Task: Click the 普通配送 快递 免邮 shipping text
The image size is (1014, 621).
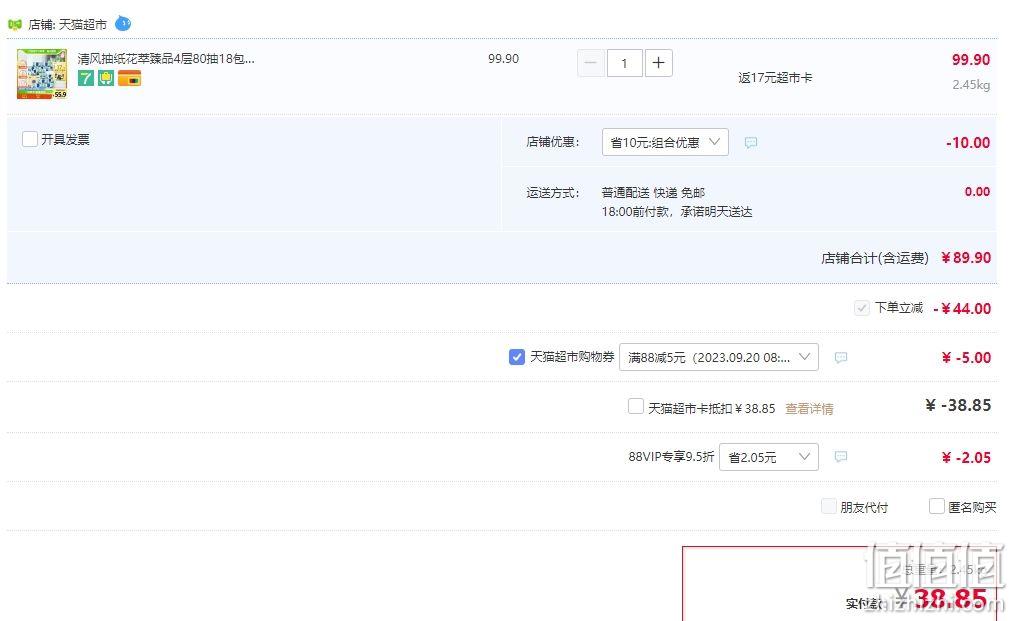Action: 653,192
